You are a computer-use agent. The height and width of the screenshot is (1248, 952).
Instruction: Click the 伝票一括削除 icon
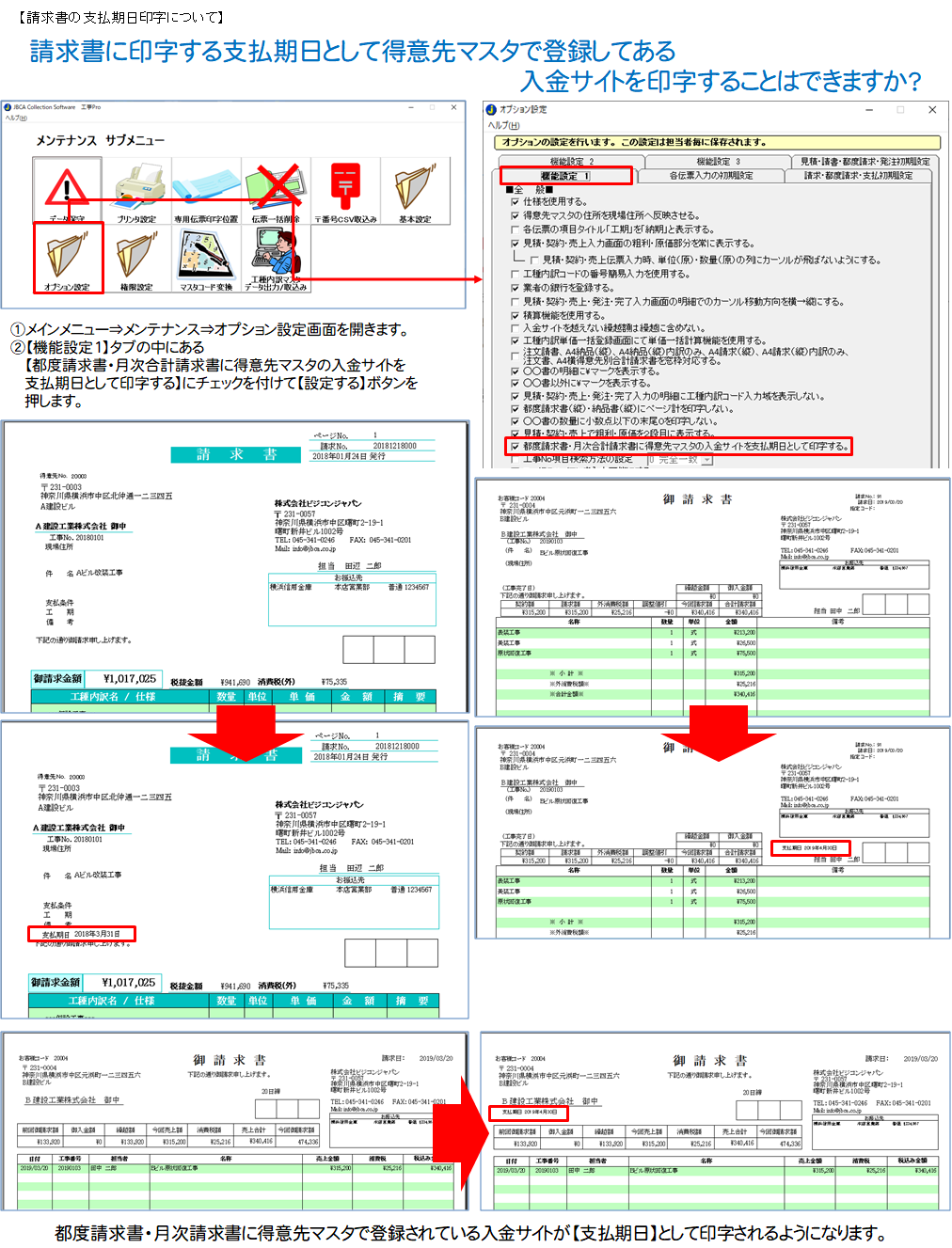(x=275, y=191)
